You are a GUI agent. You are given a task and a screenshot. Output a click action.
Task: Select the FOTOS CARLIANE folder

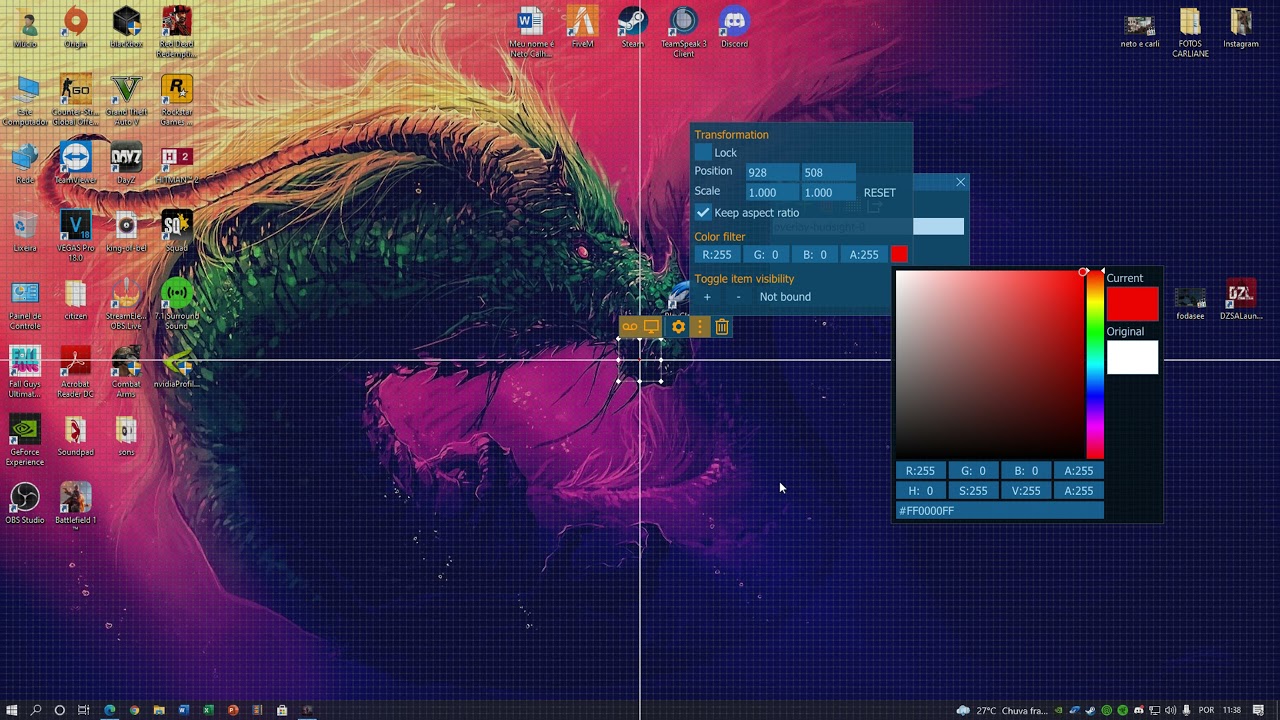pyautogui.click(x=1190, y=32)
